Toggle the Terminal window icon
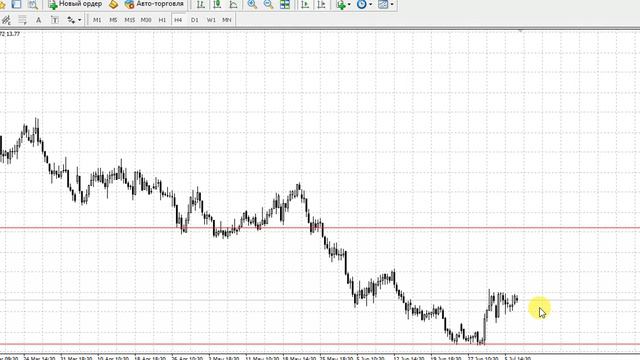This screenshot has height=360, width=640. (x=16, y=4)
